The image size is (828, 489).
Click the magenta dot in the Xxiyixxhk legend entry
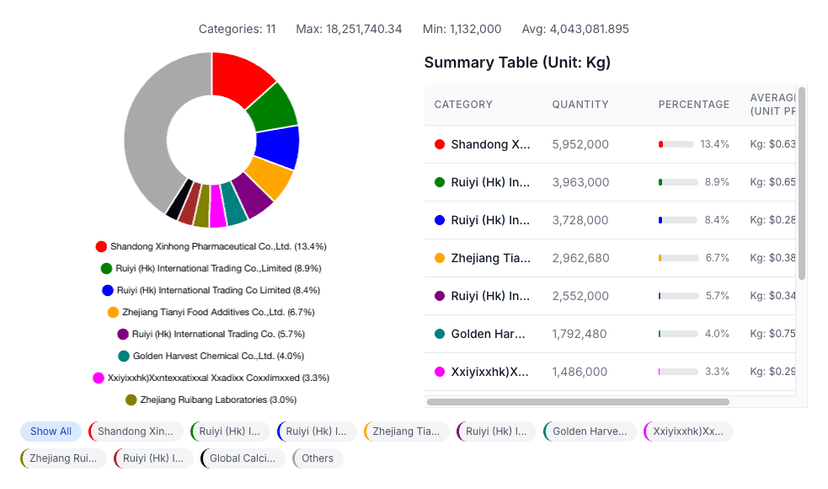pyautogui.click(x=98, y=378)
